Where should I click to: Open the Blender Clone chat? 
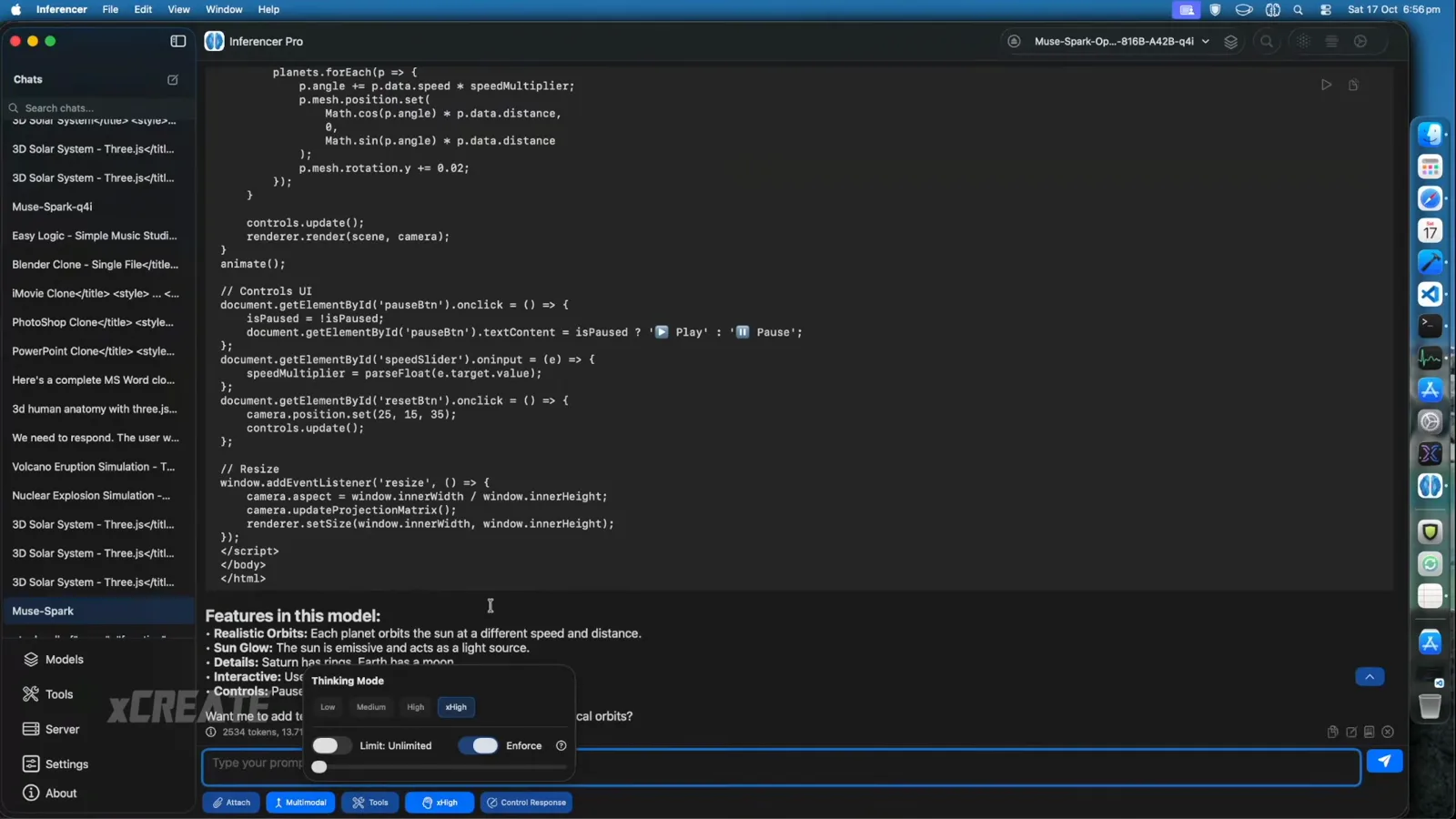tap(97, 265)
